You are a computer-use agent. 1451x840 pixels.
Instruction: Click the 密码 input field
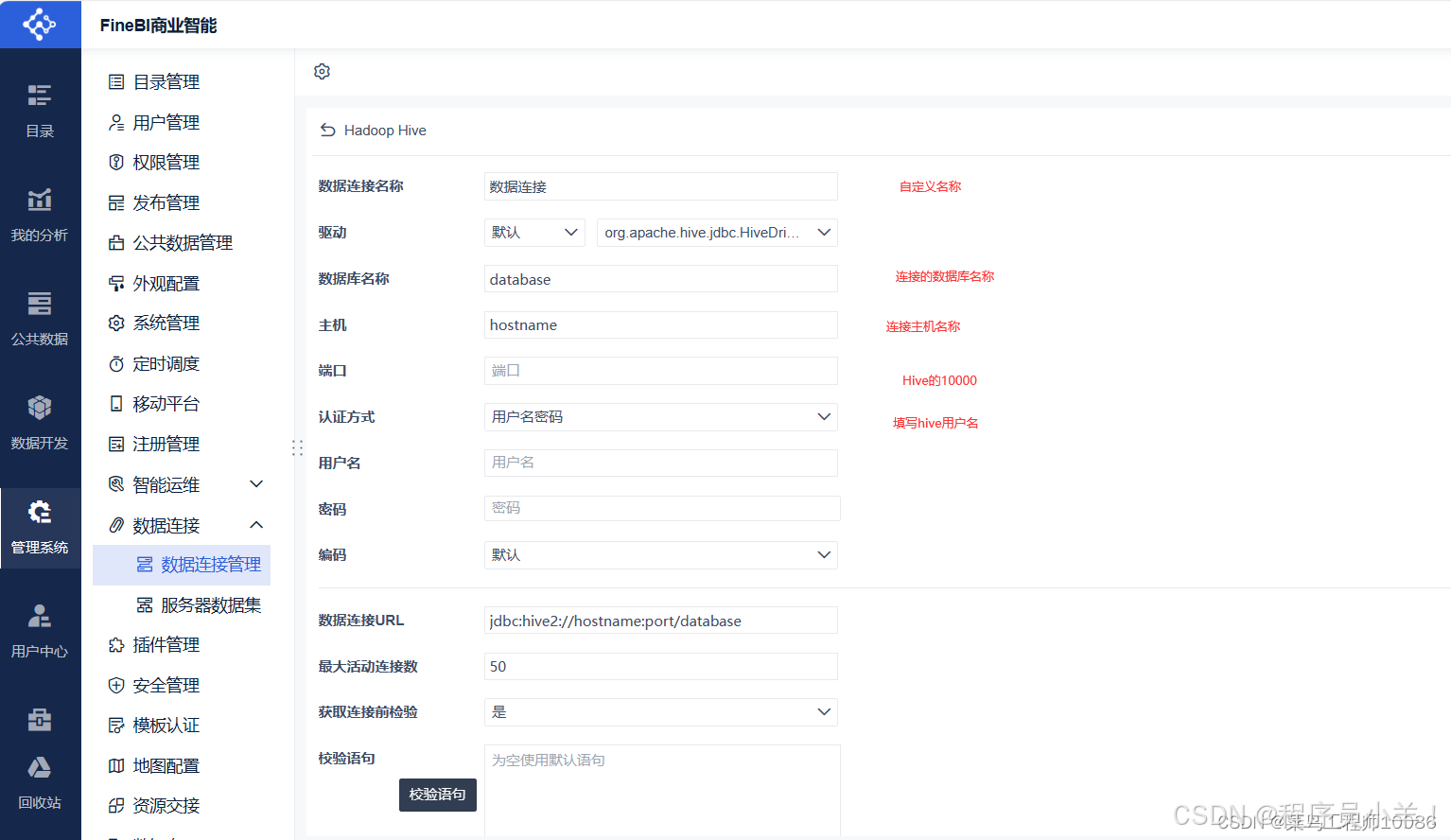click(662, 508)
